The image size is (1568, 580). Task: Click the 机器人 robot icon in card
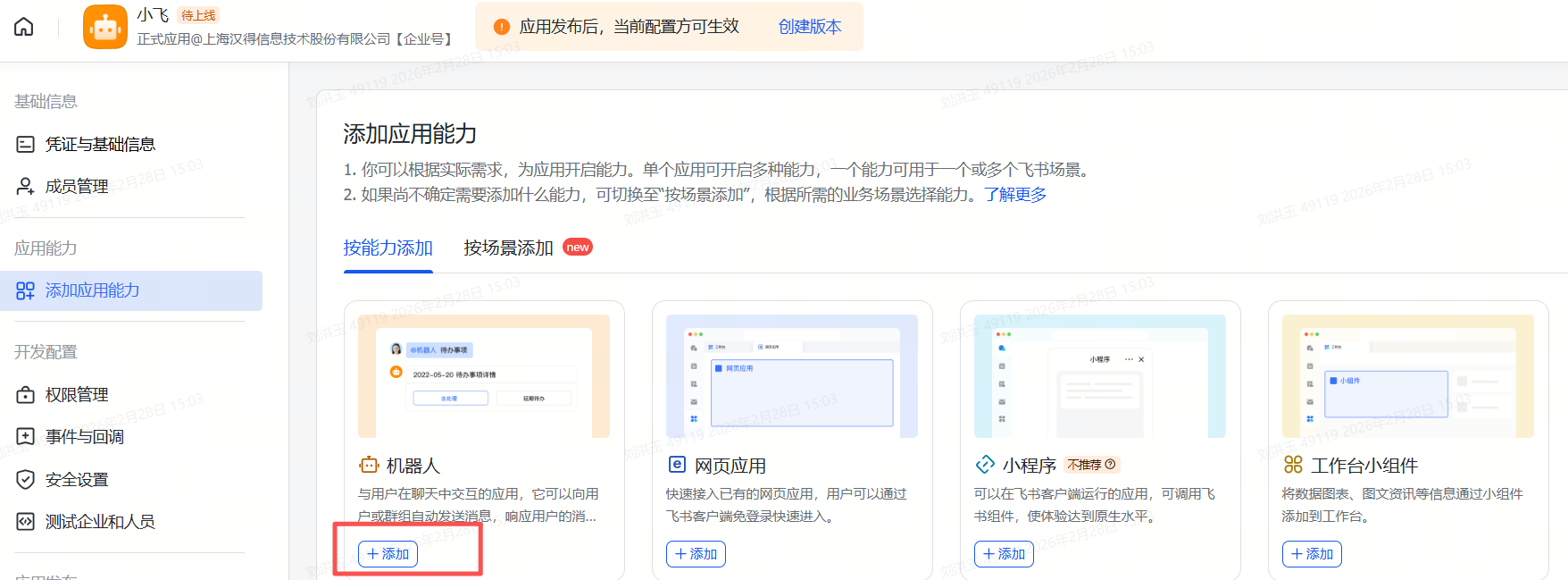369,465
